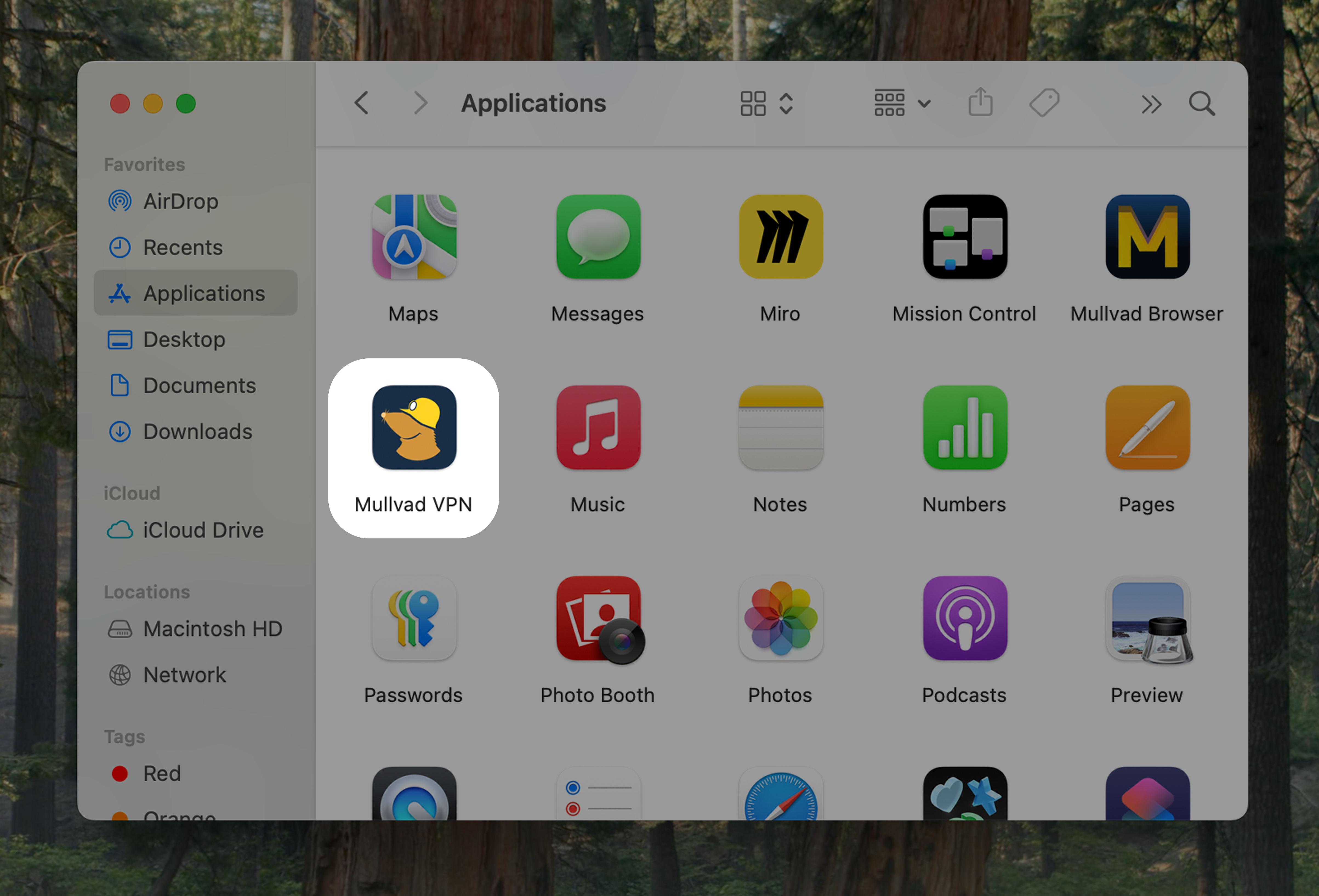Open Documents from the sidebar
The height and width of the screenshot is (896, 1319).
(195, 385)
